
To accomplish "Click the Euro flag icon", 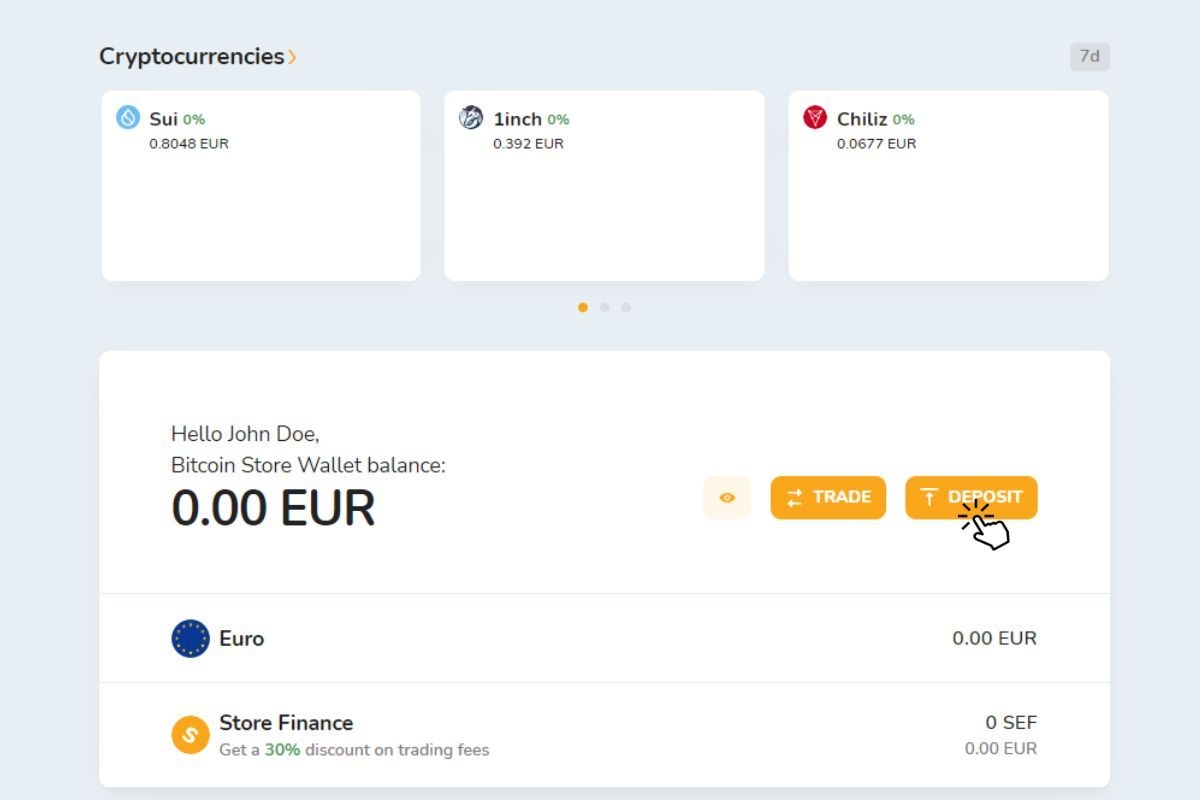I will pyautogui.click(x=190, y=639).
